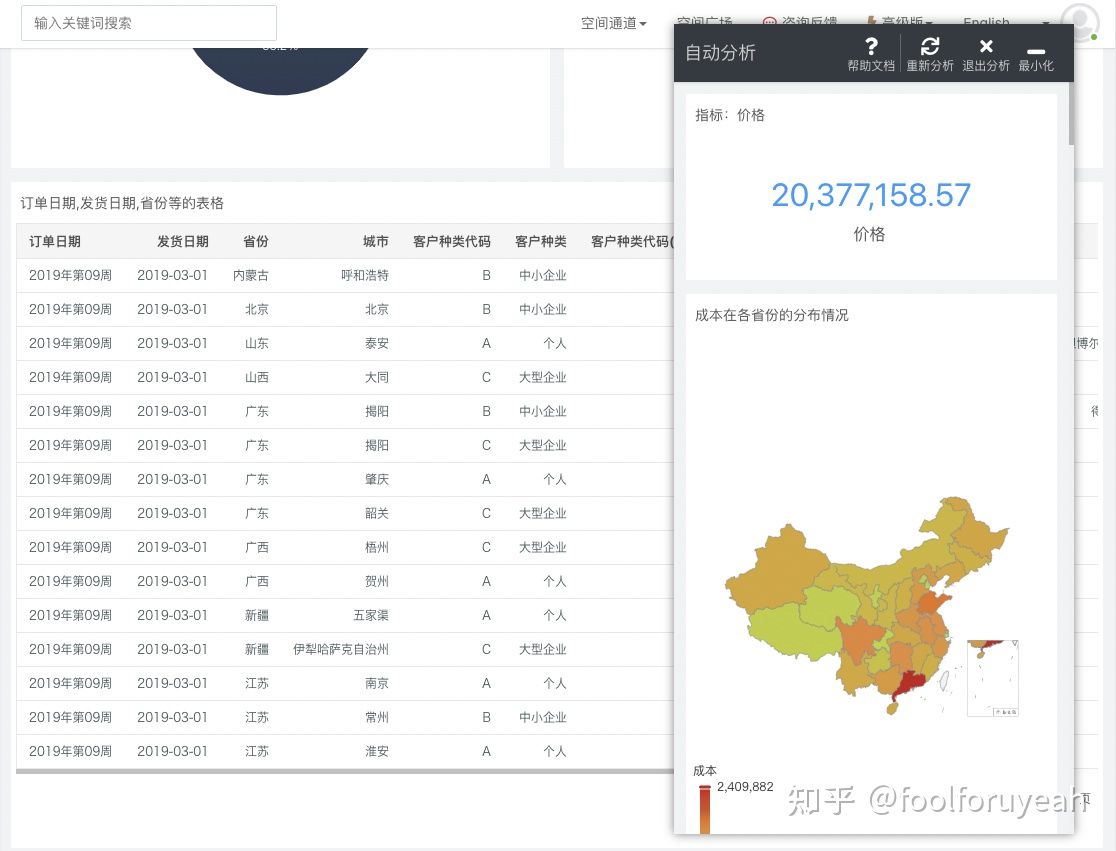Screen dimensions: 1116x851
Task: Click the table's horizontal scrollbar
Action: 344,771
